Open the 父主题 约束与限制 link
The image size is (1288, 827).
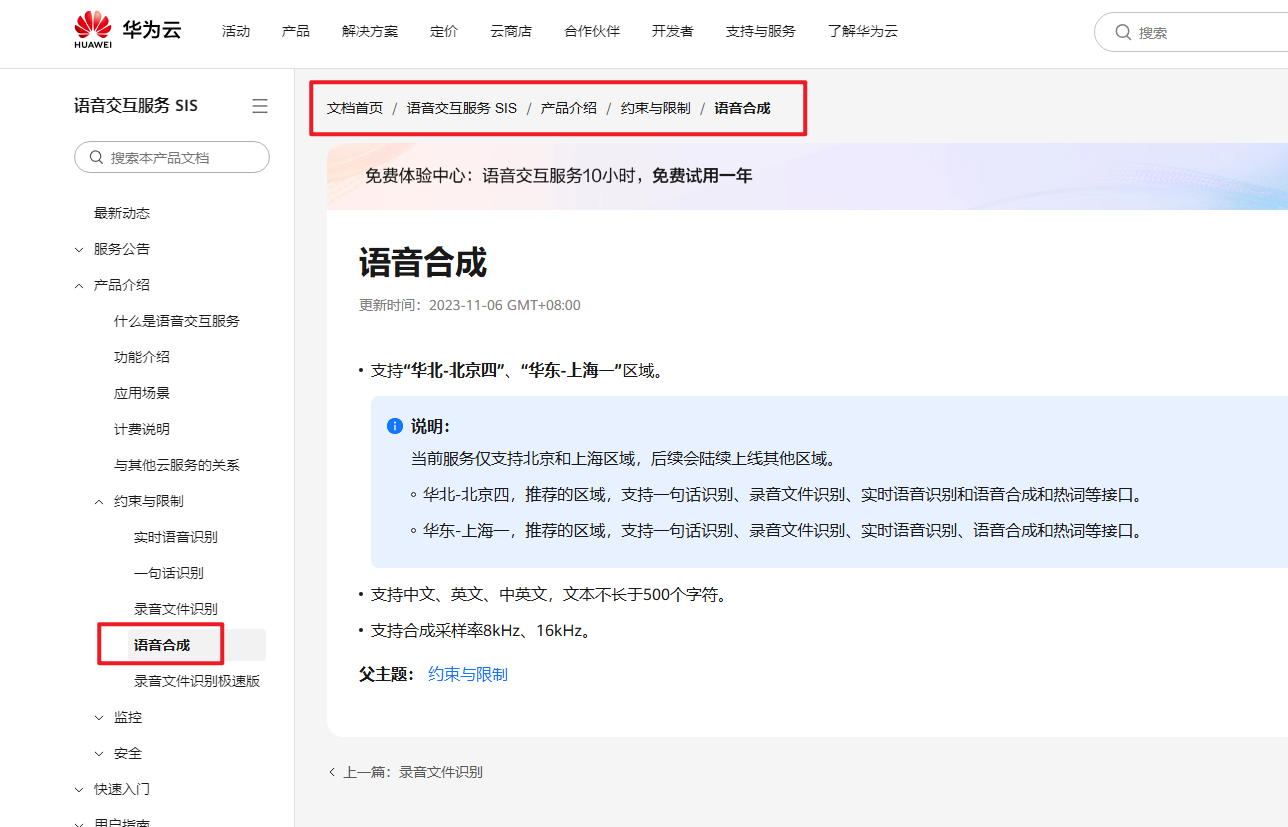[x=468, y=675]
